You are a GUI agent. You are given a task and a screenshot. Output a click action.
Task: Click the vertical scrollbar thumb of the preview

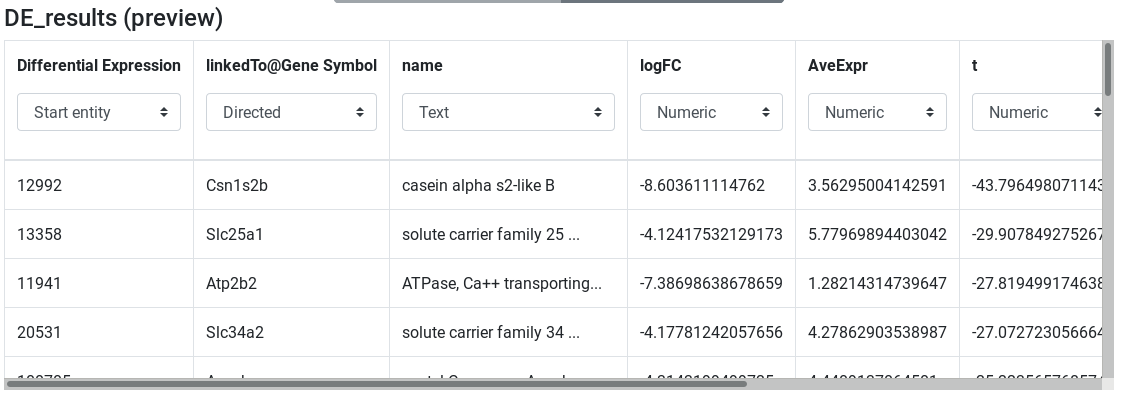tap(1108, 69)
